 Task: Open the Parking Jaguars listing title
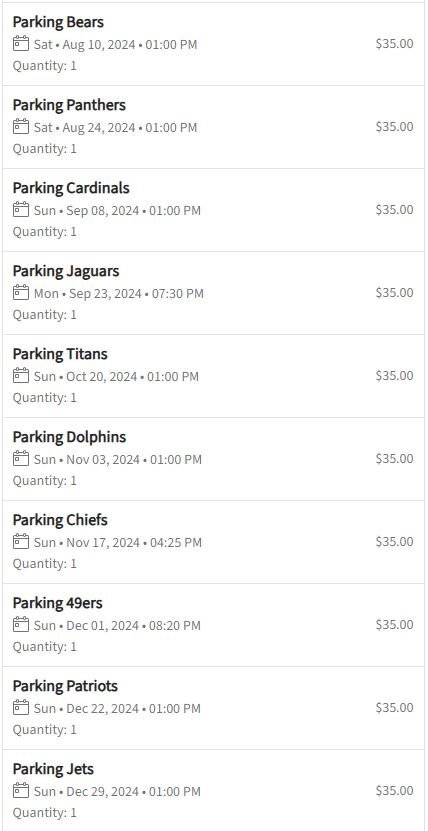click(x=66, y=271)
